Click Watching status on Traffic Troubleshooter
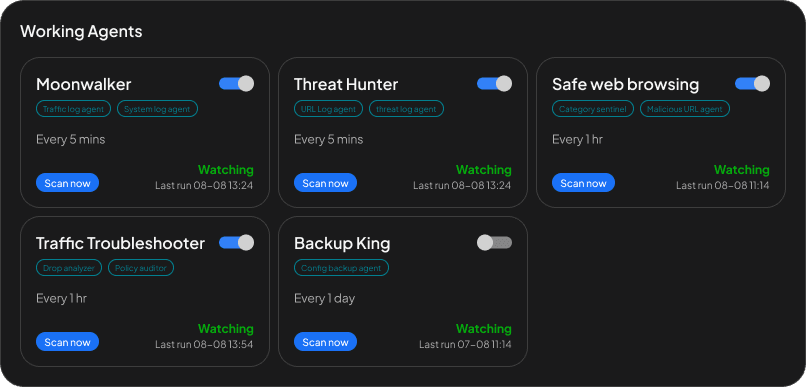 pyautogui.click(x=226, y=328)
